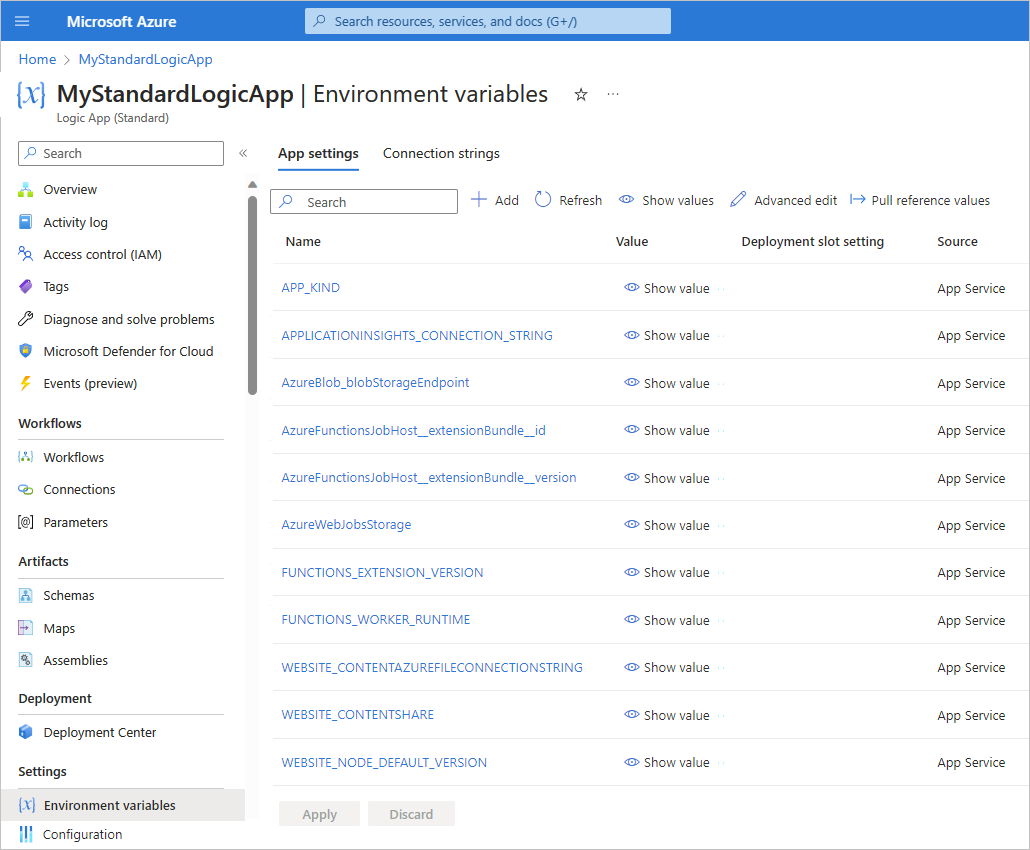Click the Microsoft Defender for Cloud shield icon

pos(26,351)
